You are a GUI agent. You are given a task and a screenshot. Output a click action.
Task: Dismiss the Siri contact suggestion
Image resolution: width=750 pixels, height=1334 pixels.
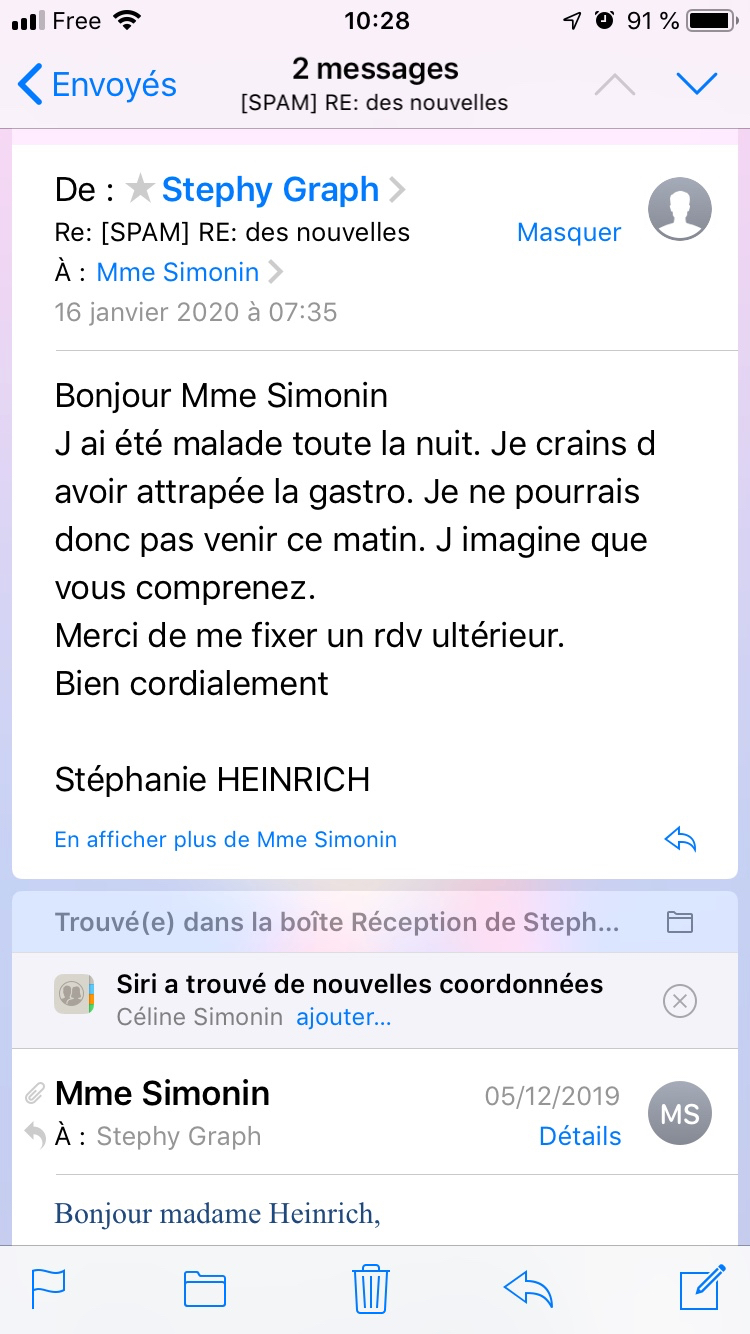point(680,1001)
